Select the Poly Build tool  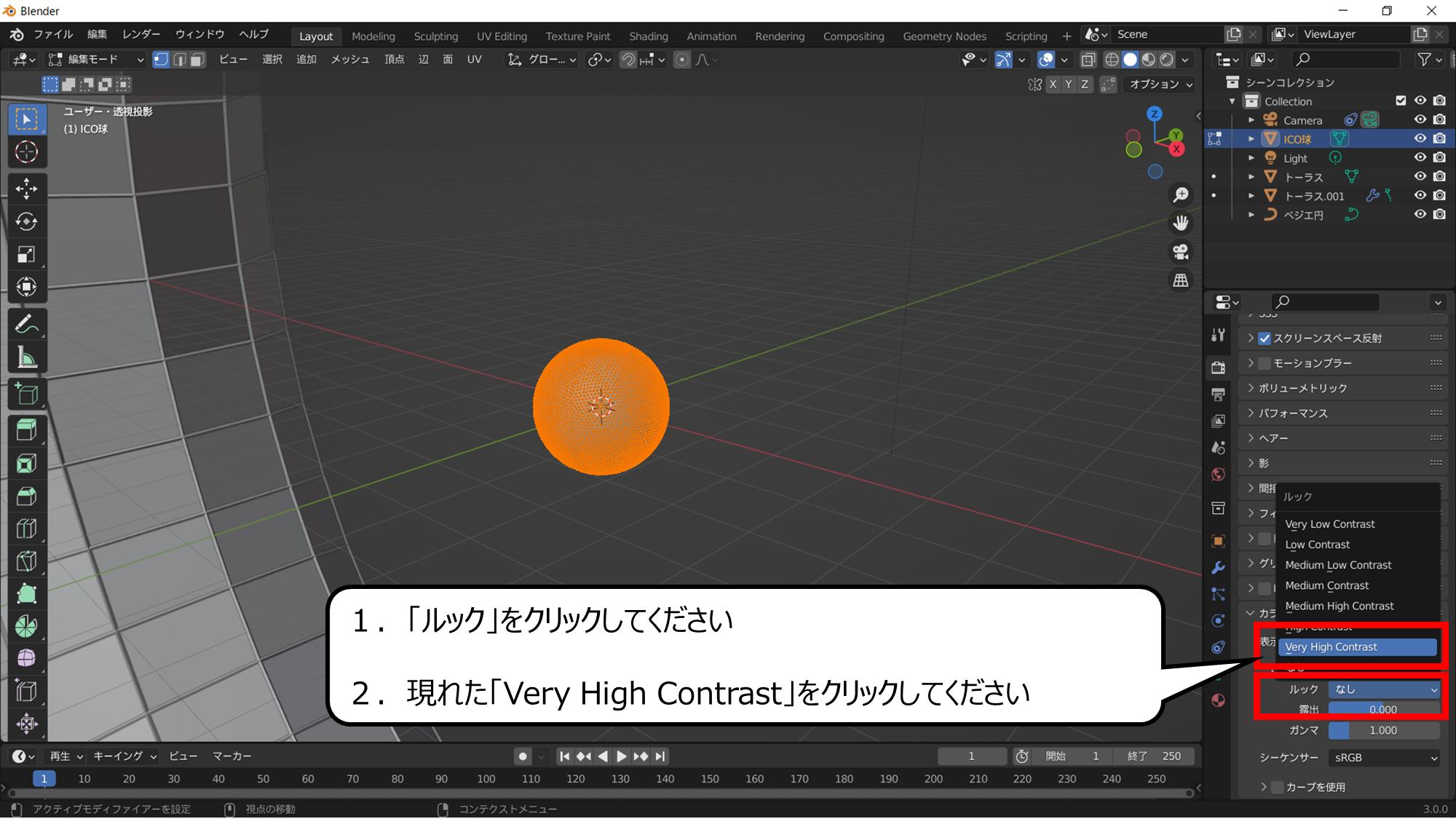tap(27, 594)
